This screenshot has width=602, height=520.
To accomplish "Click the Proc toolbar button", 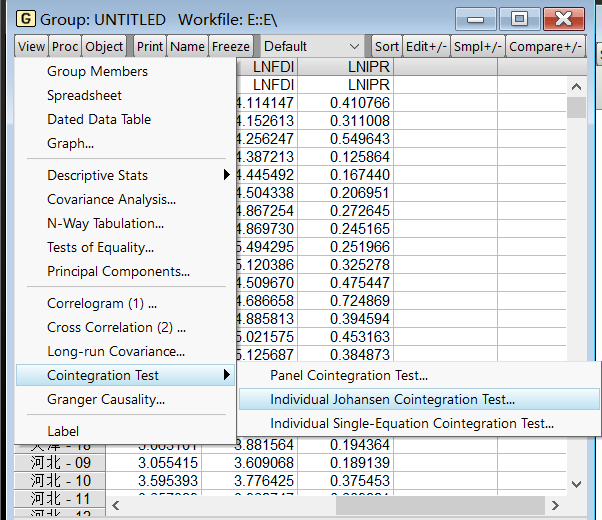I will (x=65, y=46).
